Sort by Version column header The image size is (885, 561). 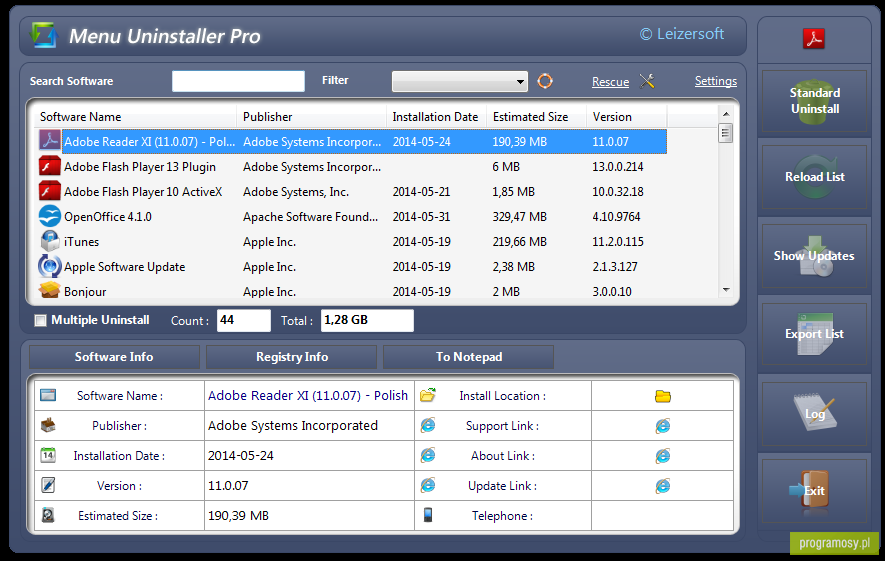click(626, 117)
